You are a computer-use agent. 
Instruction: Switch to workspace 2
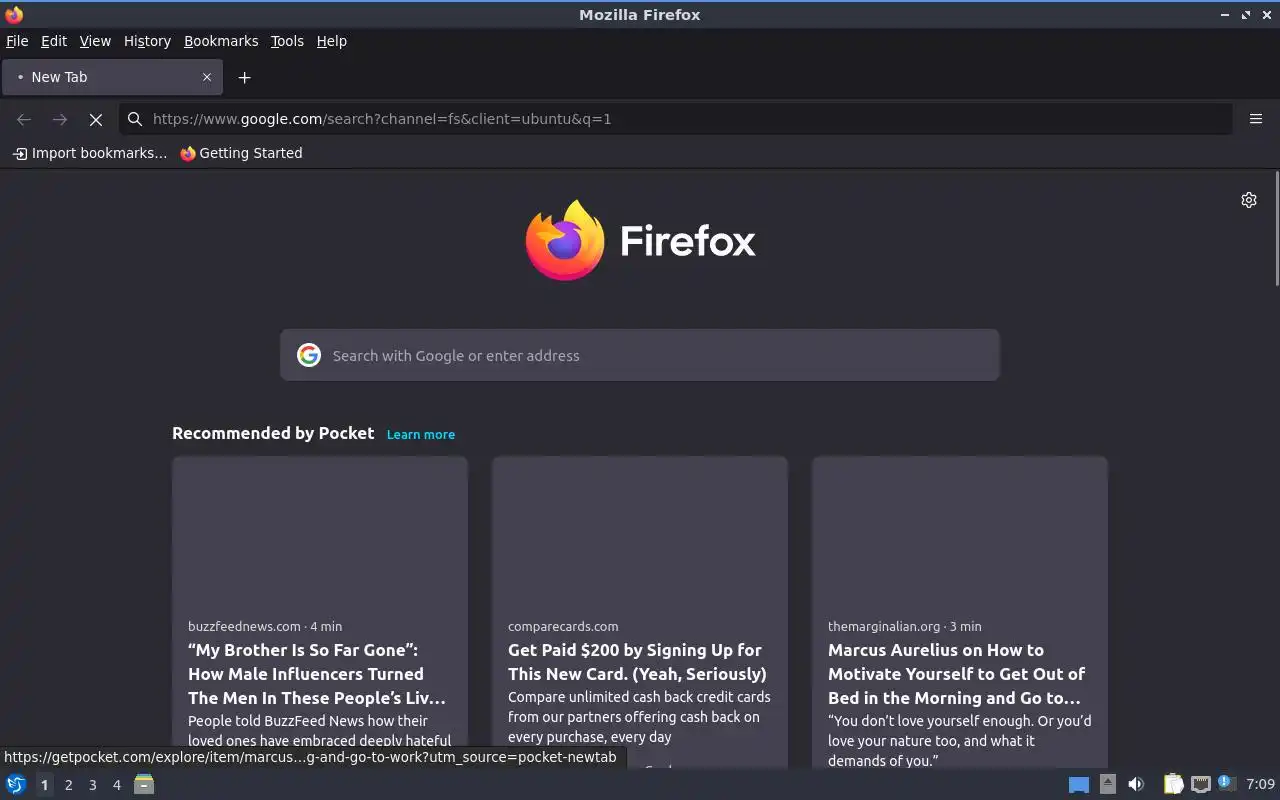tap(68, 785)
